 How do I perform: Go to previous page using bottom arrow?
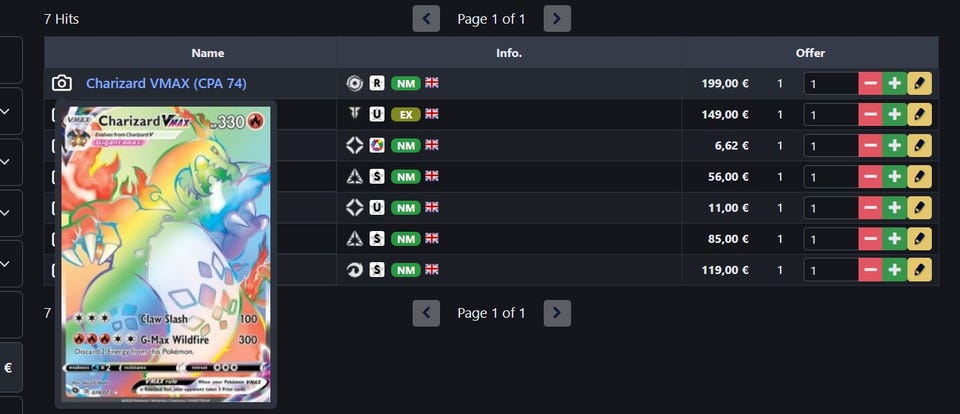426,314
